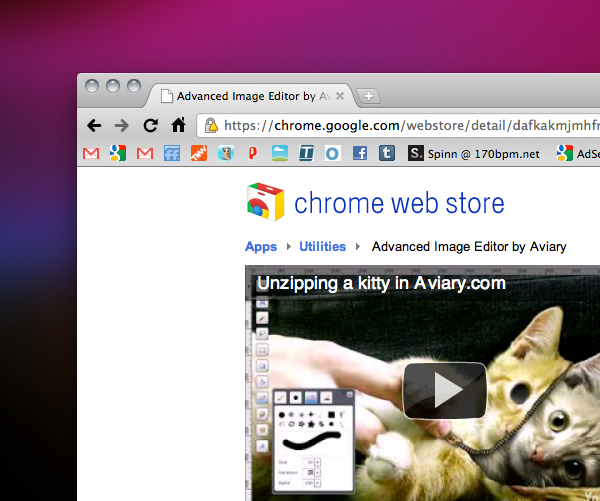Reload the current page
Viewport: 600px width, 501px height.
point(150,125)
